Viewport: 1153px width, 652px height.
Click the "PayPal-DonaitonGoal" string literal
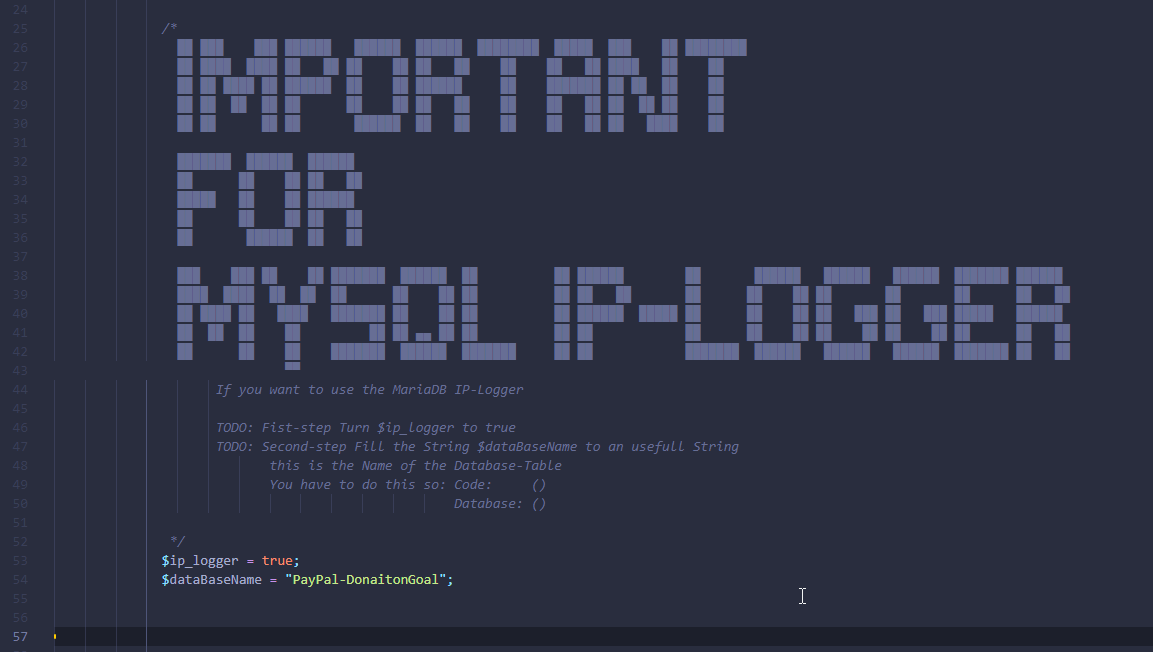point(368,580)
